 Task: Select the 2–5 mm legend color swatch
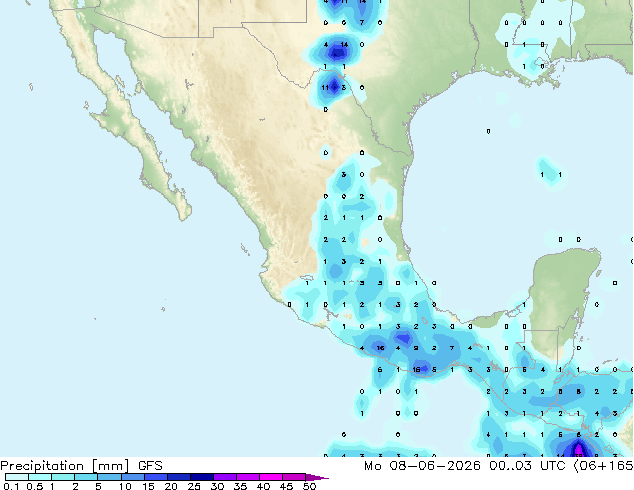coord(86,477)
